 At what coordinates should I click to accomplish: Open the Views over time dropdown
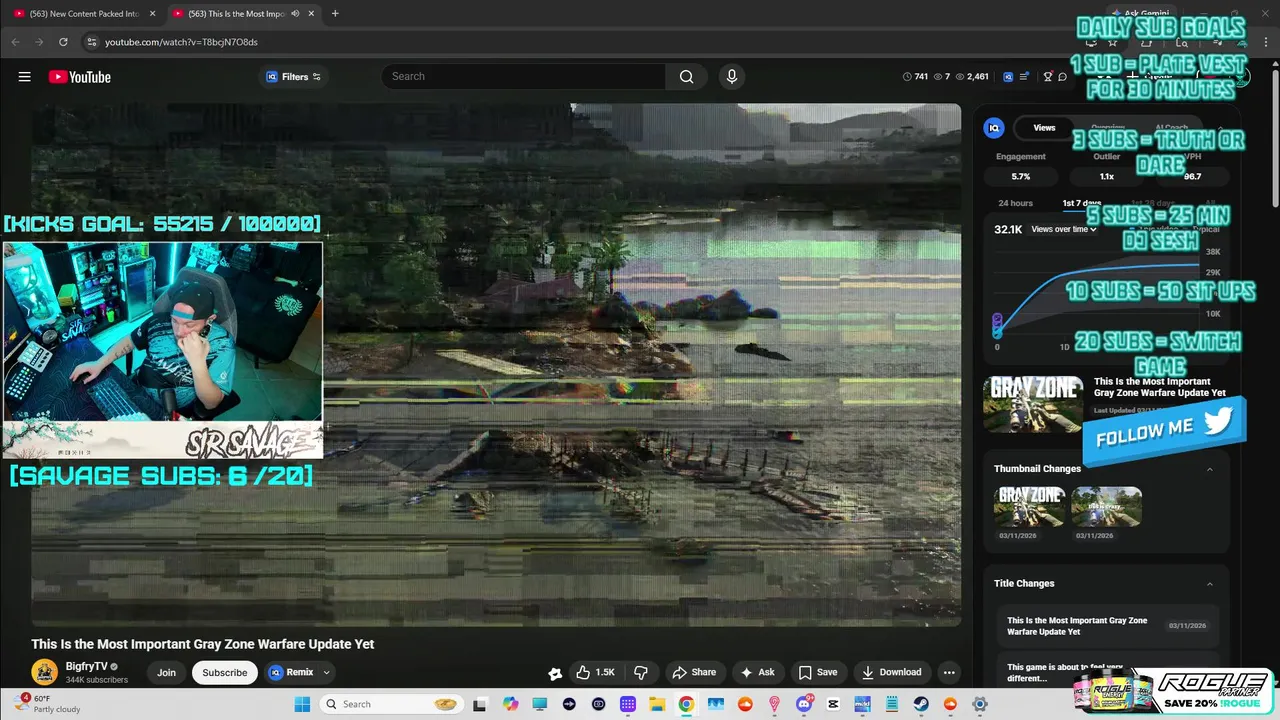1064,229
